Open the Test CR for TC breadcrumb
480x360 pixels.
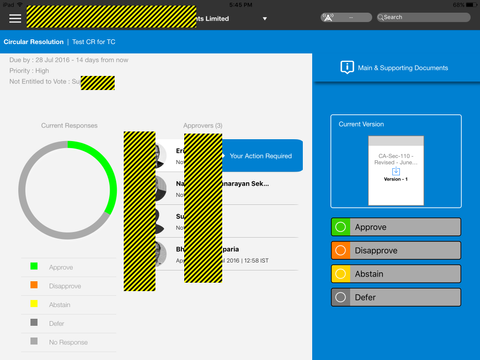pos(94,42)
